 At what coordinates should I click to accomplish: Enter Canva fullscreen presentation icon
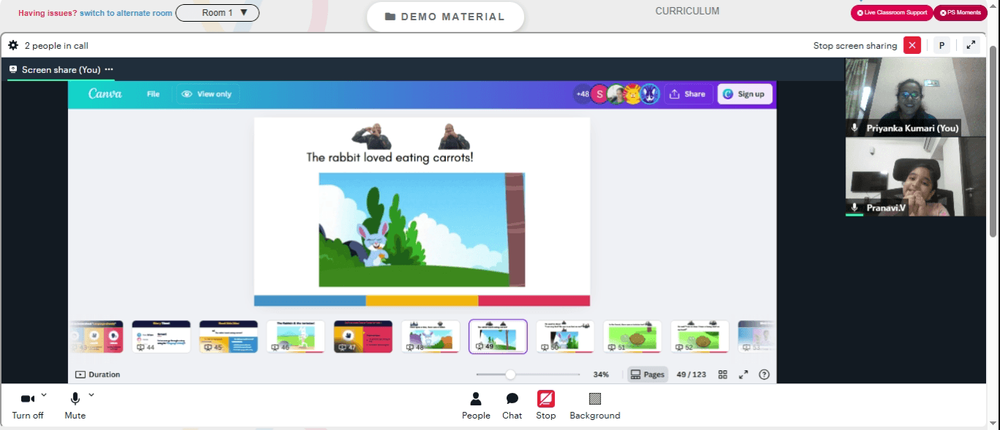click(743, 374)
